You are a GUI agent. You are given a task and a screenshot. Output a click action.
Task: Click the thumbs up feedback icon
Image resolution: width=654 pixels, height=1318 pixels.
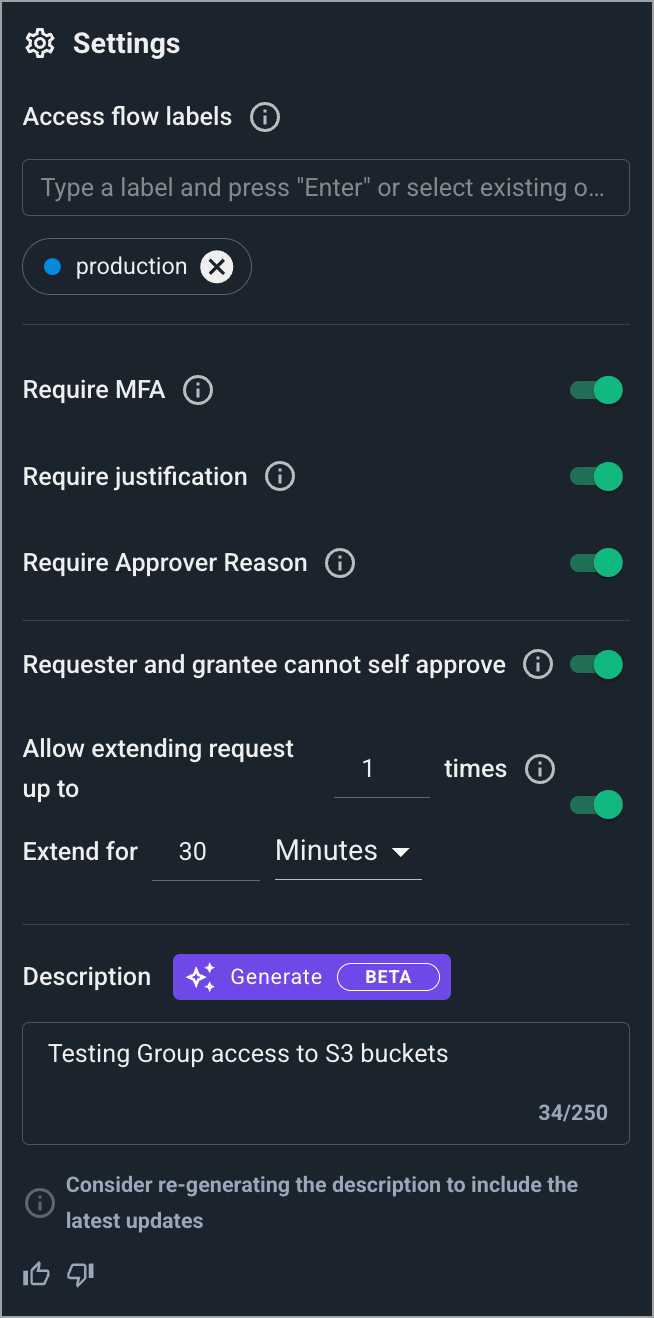coord(36,1274)
